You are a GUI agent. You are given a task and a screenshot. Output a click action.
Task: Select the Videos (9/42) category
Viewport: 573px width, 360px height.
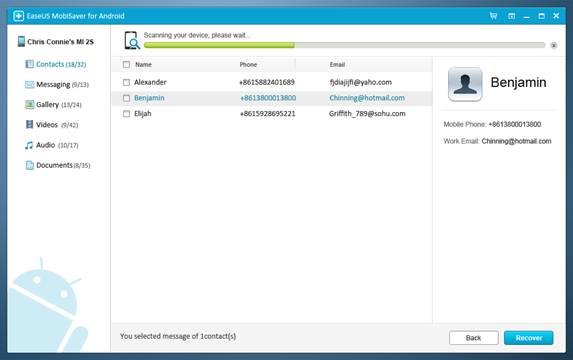click(57, 125)
